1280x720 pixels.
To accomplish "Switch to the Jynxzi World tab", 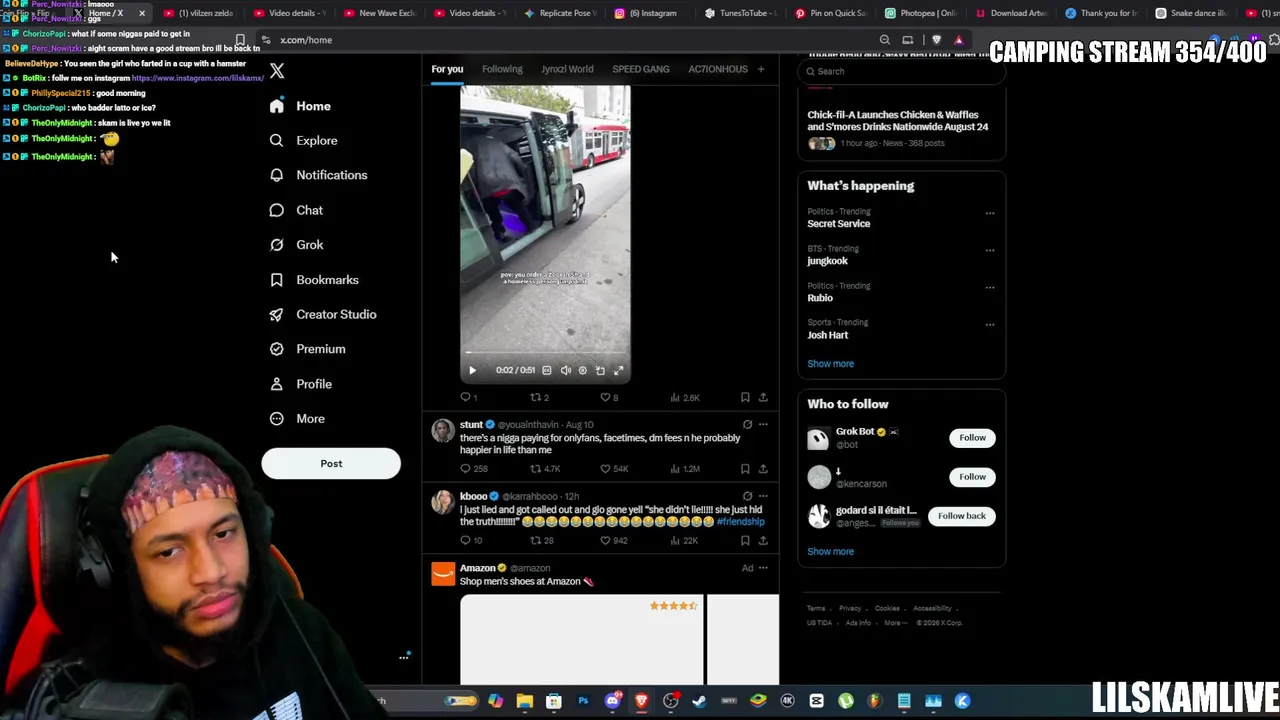I will tap(567, 69).
